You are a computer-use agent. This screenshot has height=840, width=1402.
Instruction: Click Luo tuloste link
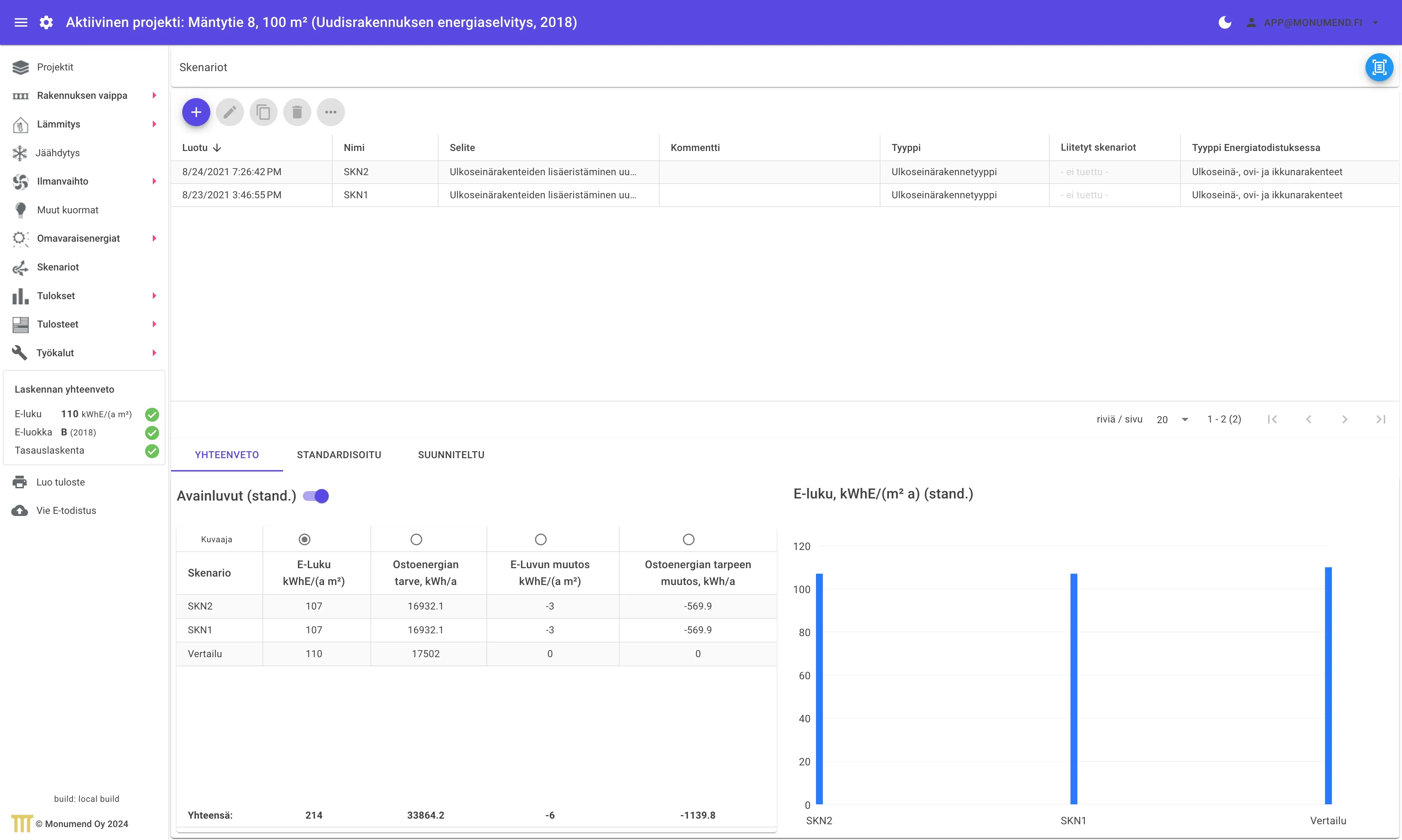[61, 482]
